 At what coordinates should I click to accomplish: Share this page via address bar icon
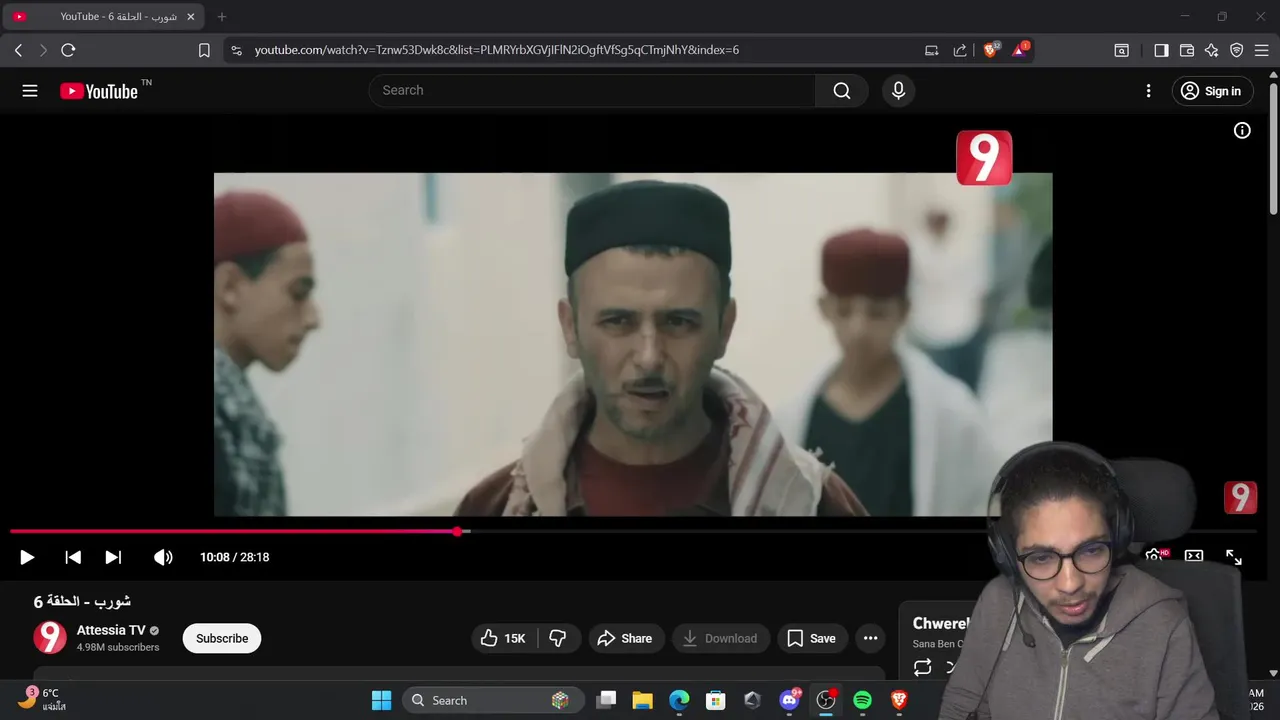point(960,50)
